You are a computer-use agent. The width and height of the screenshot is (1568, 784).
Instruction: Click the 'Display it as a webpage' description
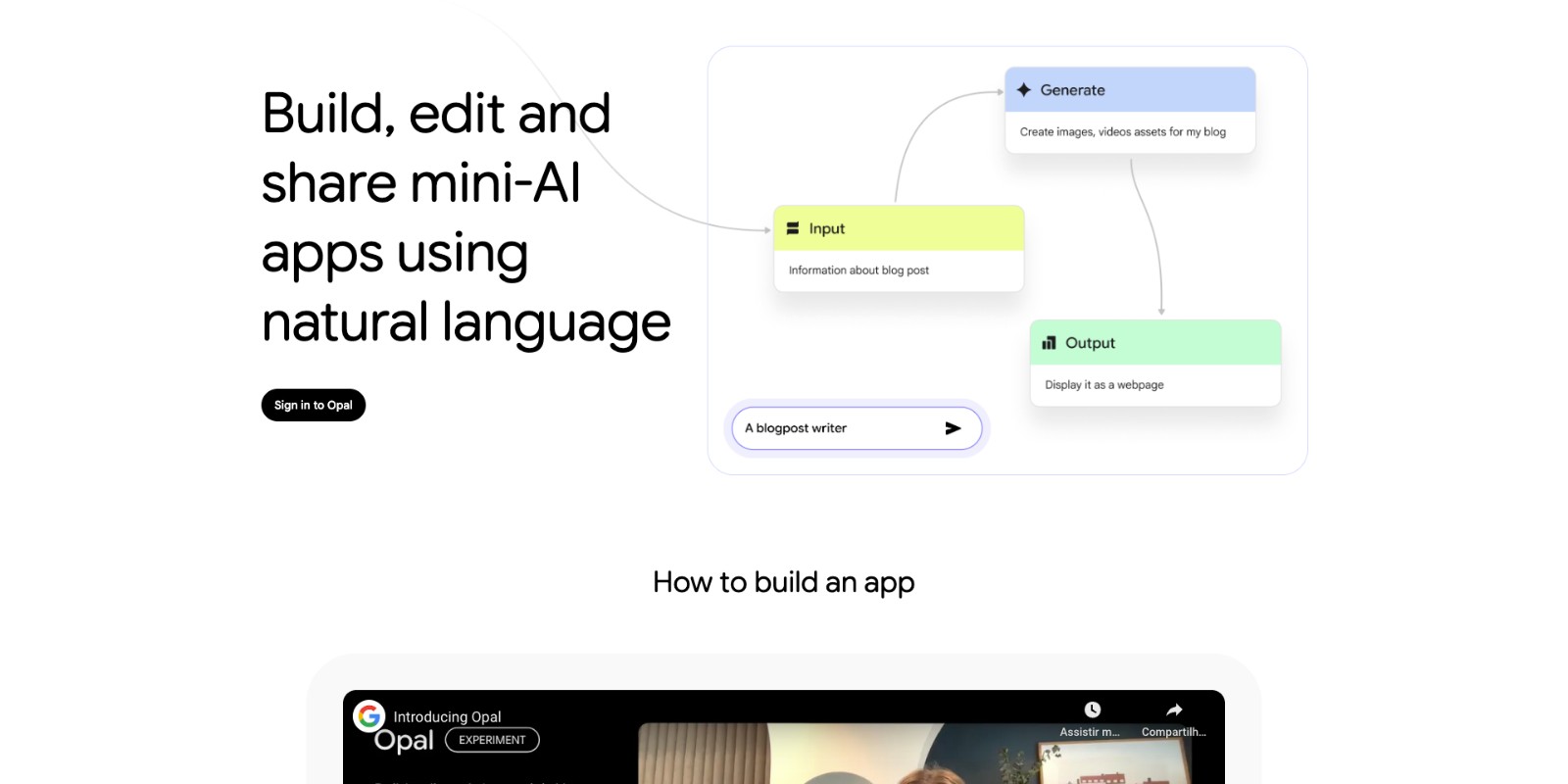(1103, 385)
